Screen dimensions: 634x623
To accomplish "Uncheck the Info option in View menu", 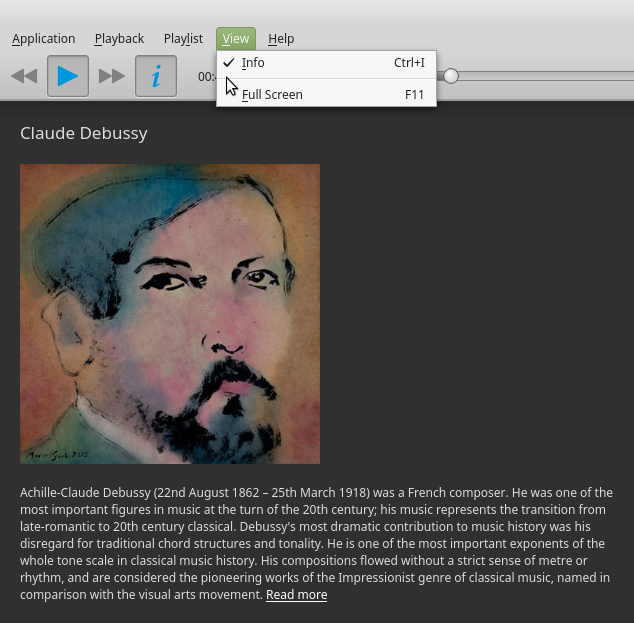I will (326, 63).
